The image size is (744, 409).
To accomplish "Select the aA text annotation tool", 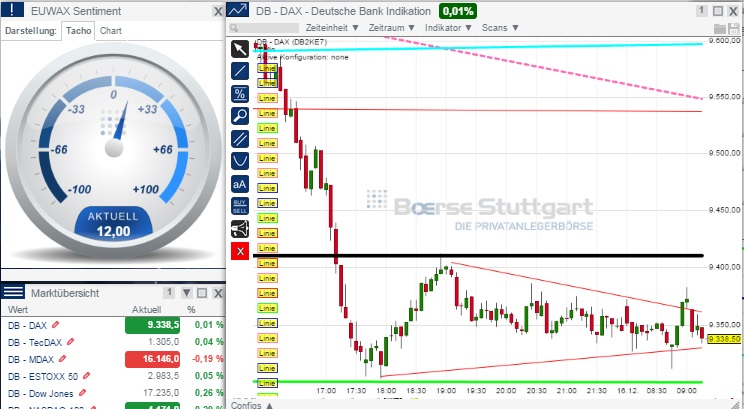I will click(x=240, y=184).
